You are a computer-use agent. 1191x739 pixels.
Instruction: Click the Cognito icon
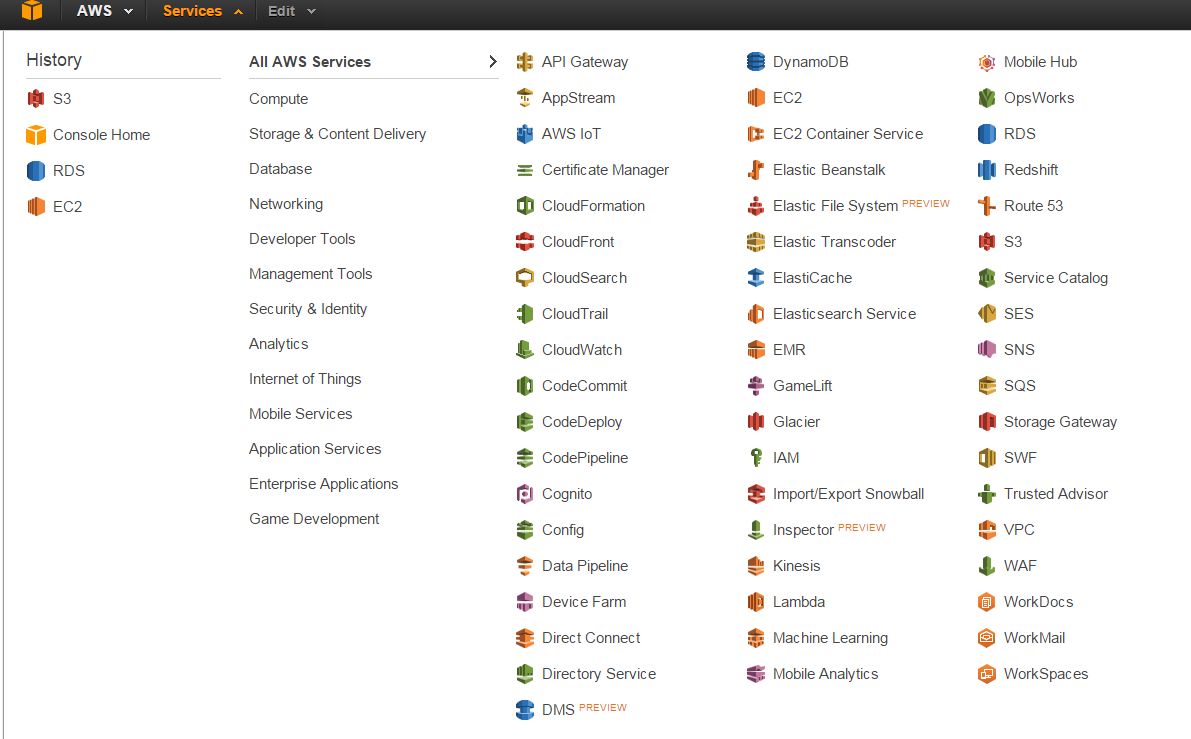525,494
